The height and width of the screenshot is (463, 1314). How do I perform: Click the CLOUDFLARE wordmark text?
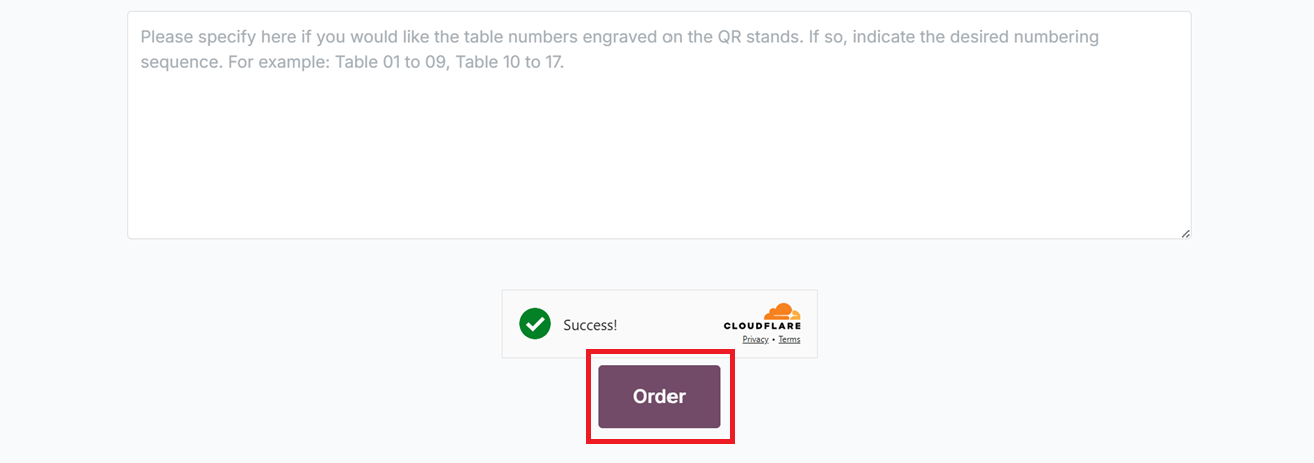(762, 326)
